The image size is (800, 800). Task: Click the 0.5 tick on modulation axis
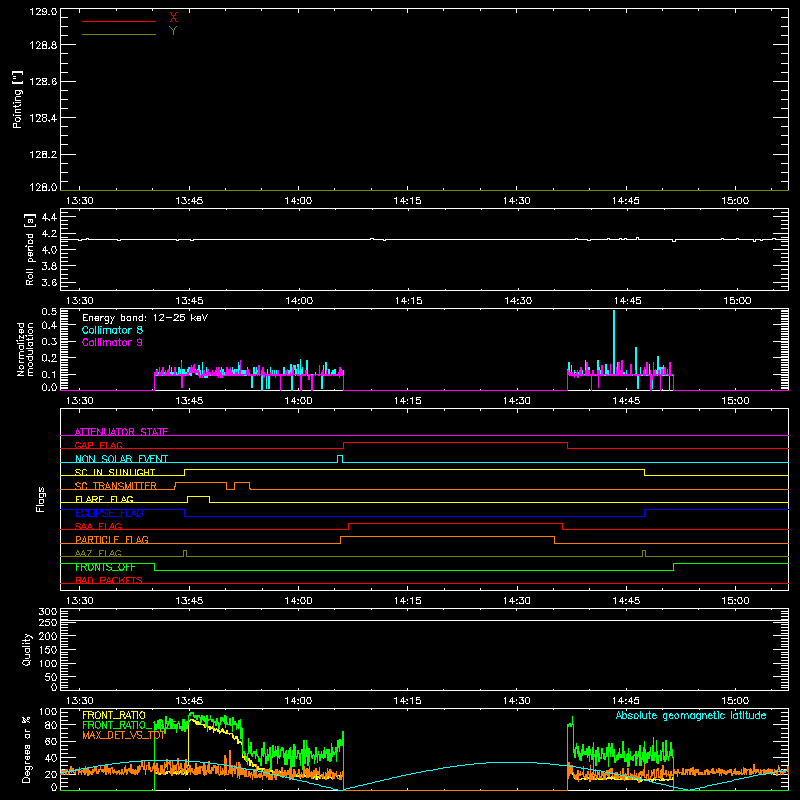coord(49,312)
